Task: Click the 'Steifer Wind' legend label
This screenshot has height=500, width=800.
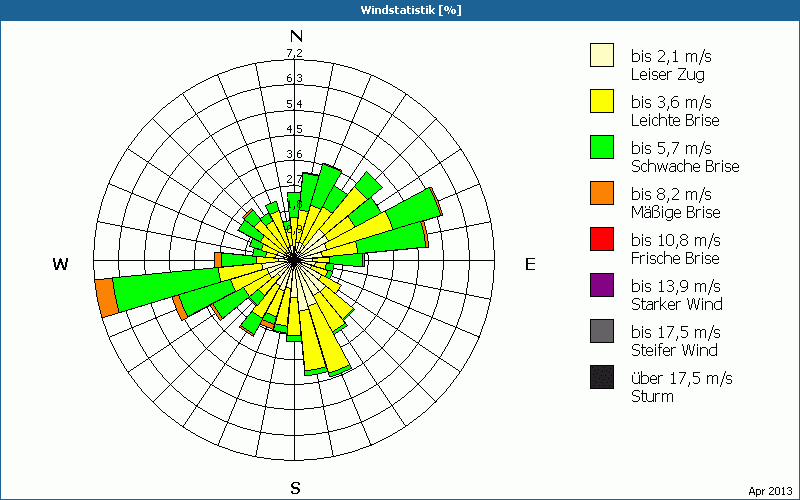Action: tap(674, 350)
